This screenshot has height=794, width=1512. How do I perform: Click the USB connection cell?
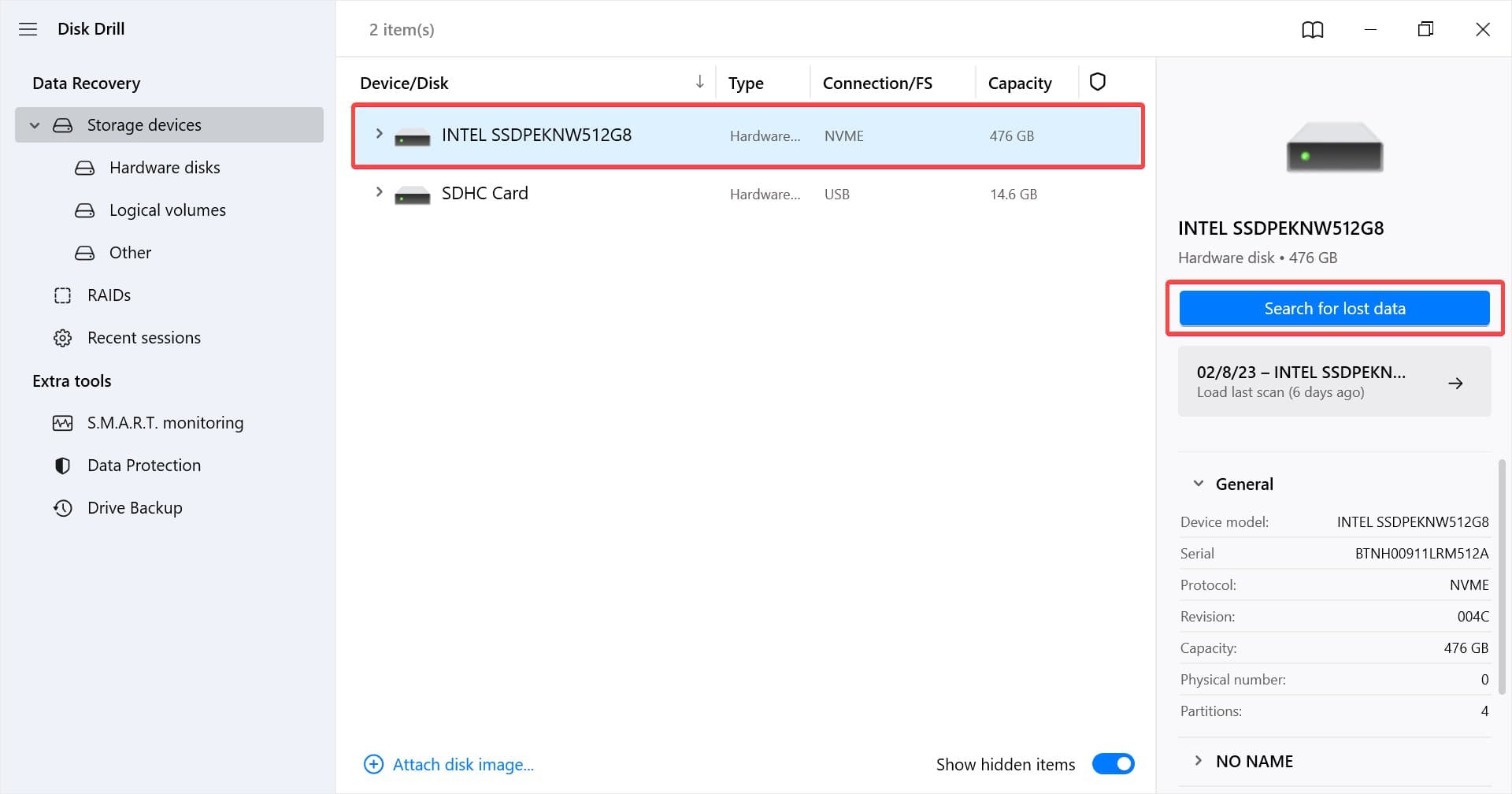click(837, 195)
